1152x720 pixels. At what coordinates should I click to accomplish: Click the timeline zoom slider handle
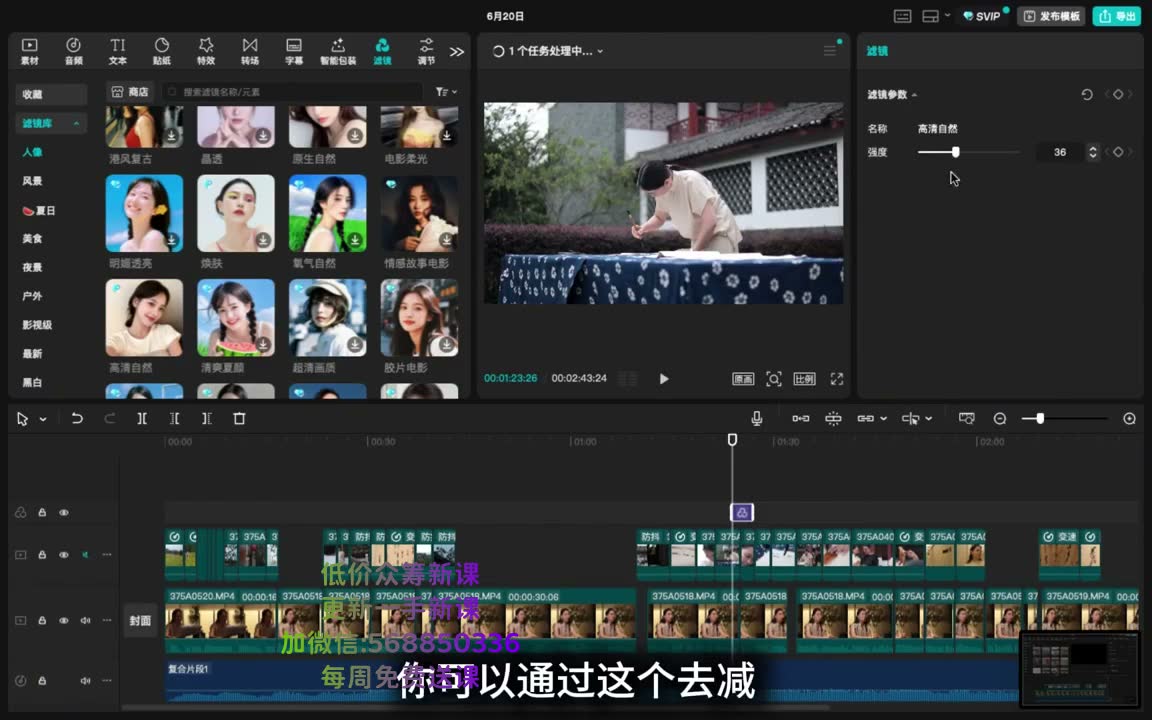pyautogui.click(x=1040, y=419)
